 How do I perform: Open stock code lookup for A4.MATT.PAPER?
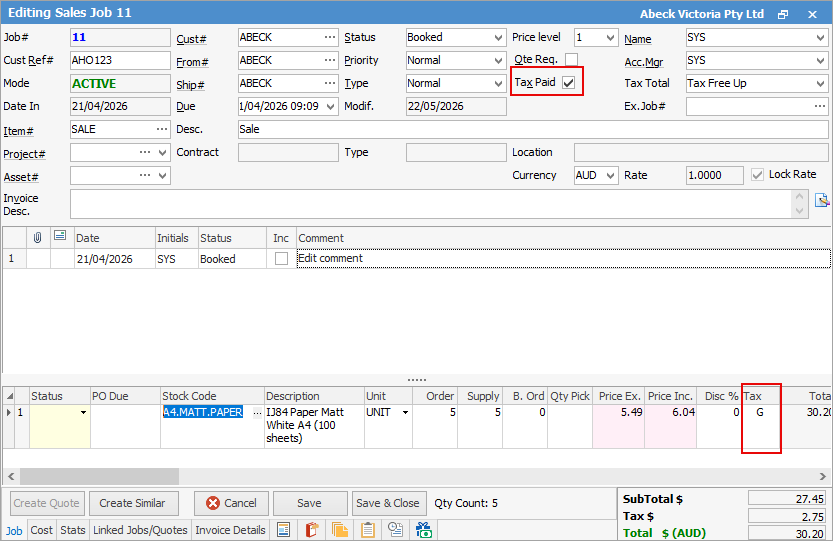click(x=257, y=413)
